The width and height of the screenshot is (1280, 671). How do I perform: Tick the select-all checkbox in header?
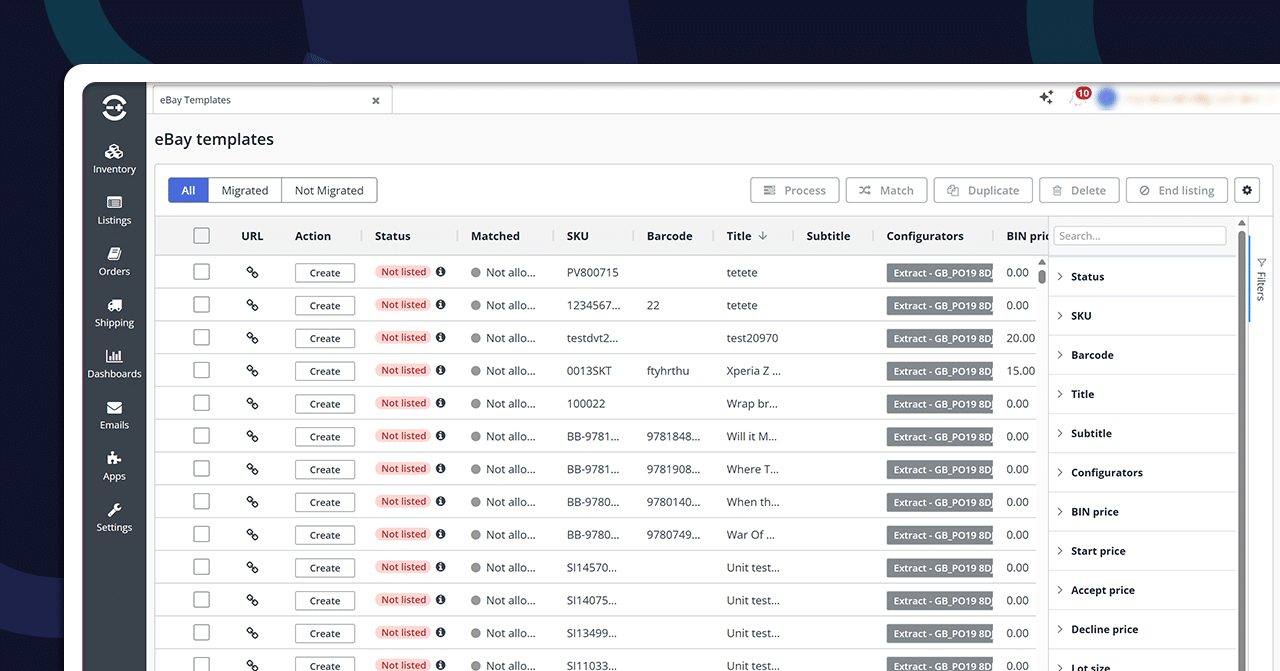201,236
